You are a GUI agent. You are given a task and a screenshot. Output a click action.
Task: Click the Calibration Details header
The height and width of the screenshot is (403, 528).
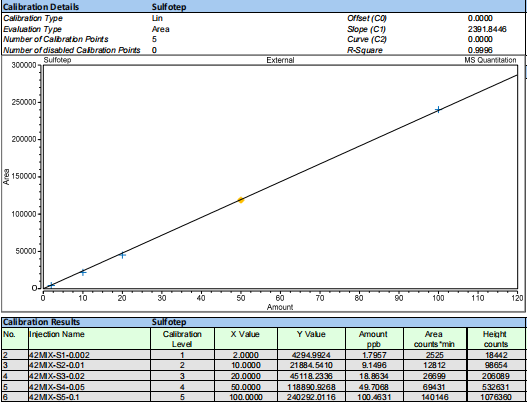pyautogui.click(x=41, y=7)
